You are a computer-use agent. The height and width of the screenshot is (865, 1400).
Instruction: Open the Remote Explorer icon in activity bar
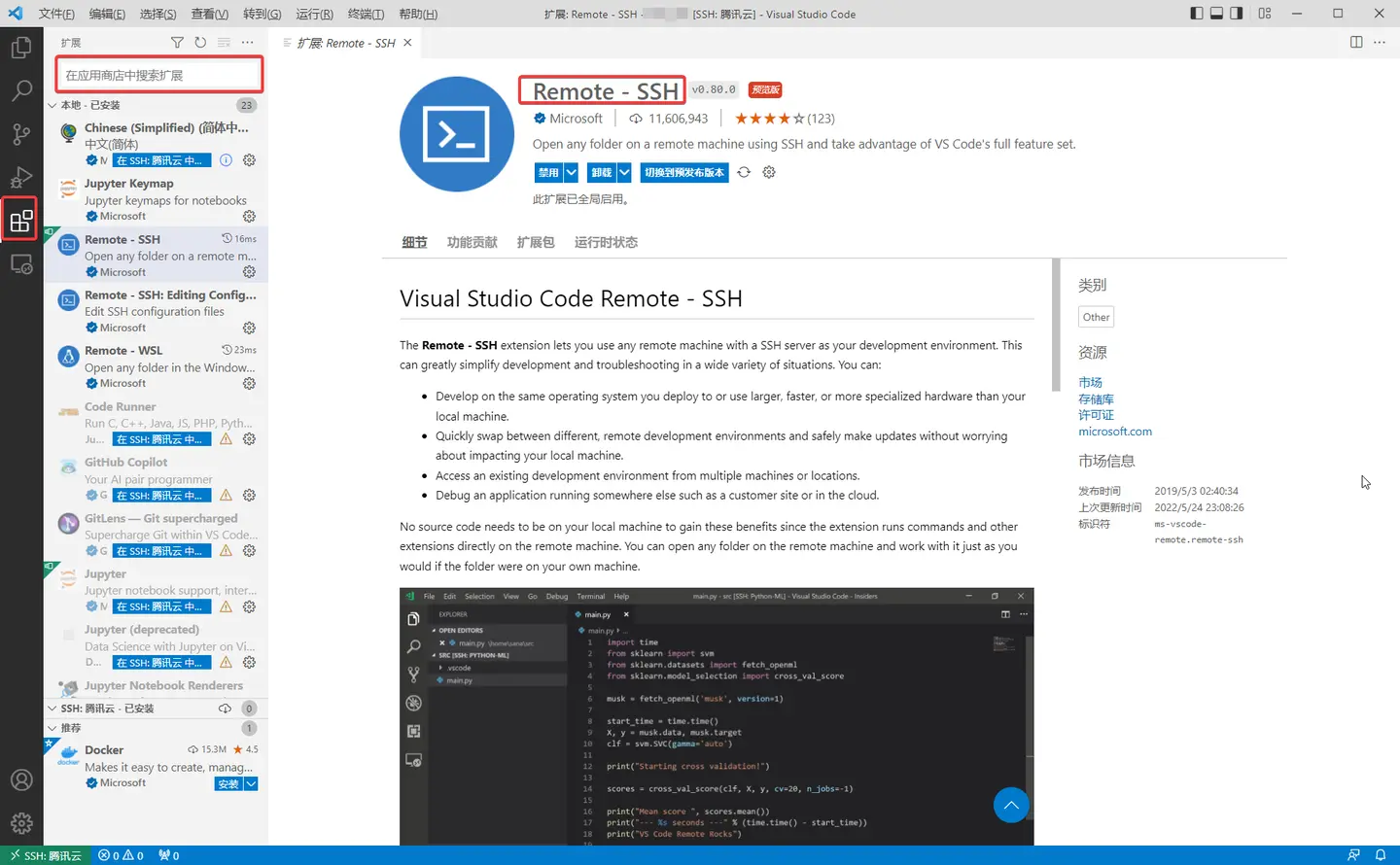coord(21,262)
